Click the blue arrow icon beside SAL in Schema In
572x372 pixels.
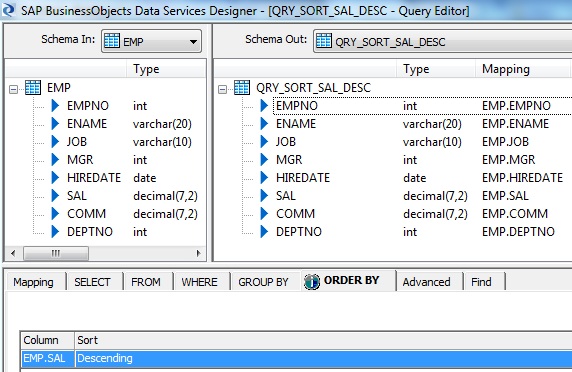pos(55,195)
